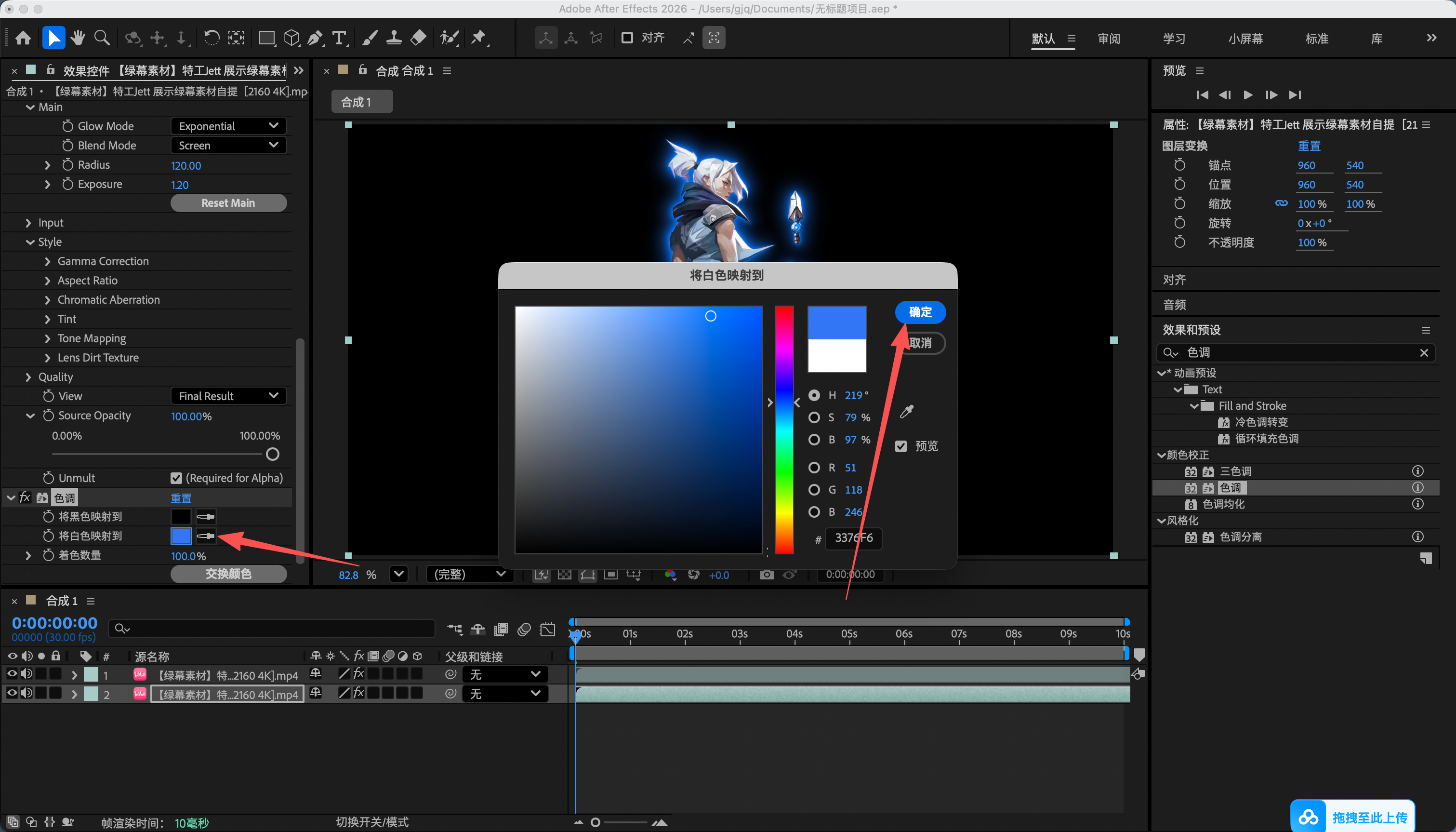Click the blue 将白色映射到 color swatch
Screen dimensions: 1456x832
tap(181, 536)
